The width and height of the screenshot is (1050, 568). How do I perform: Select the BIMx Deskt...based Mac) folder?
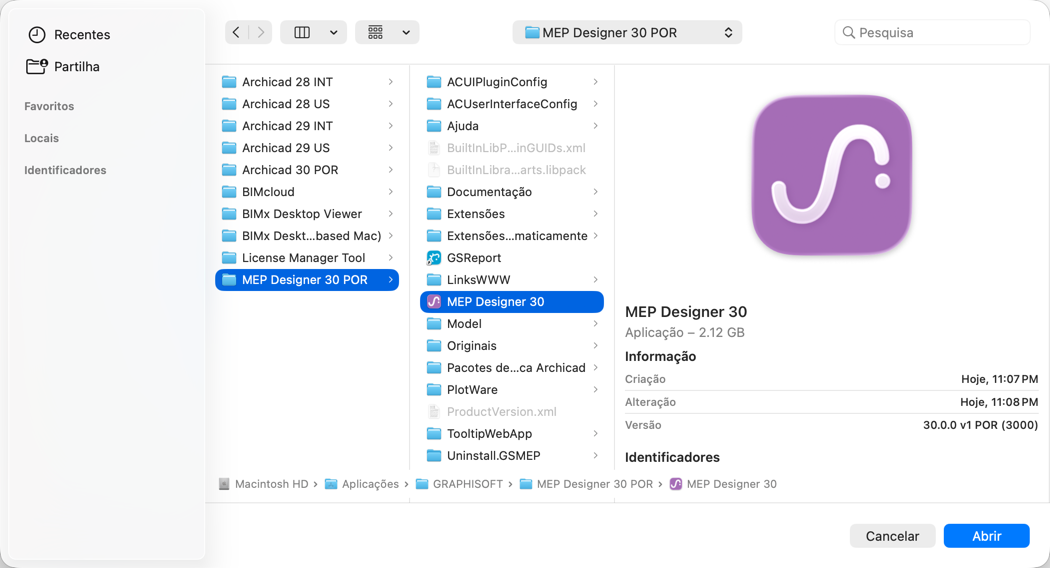pyautogui.click(x=307, y=236)
